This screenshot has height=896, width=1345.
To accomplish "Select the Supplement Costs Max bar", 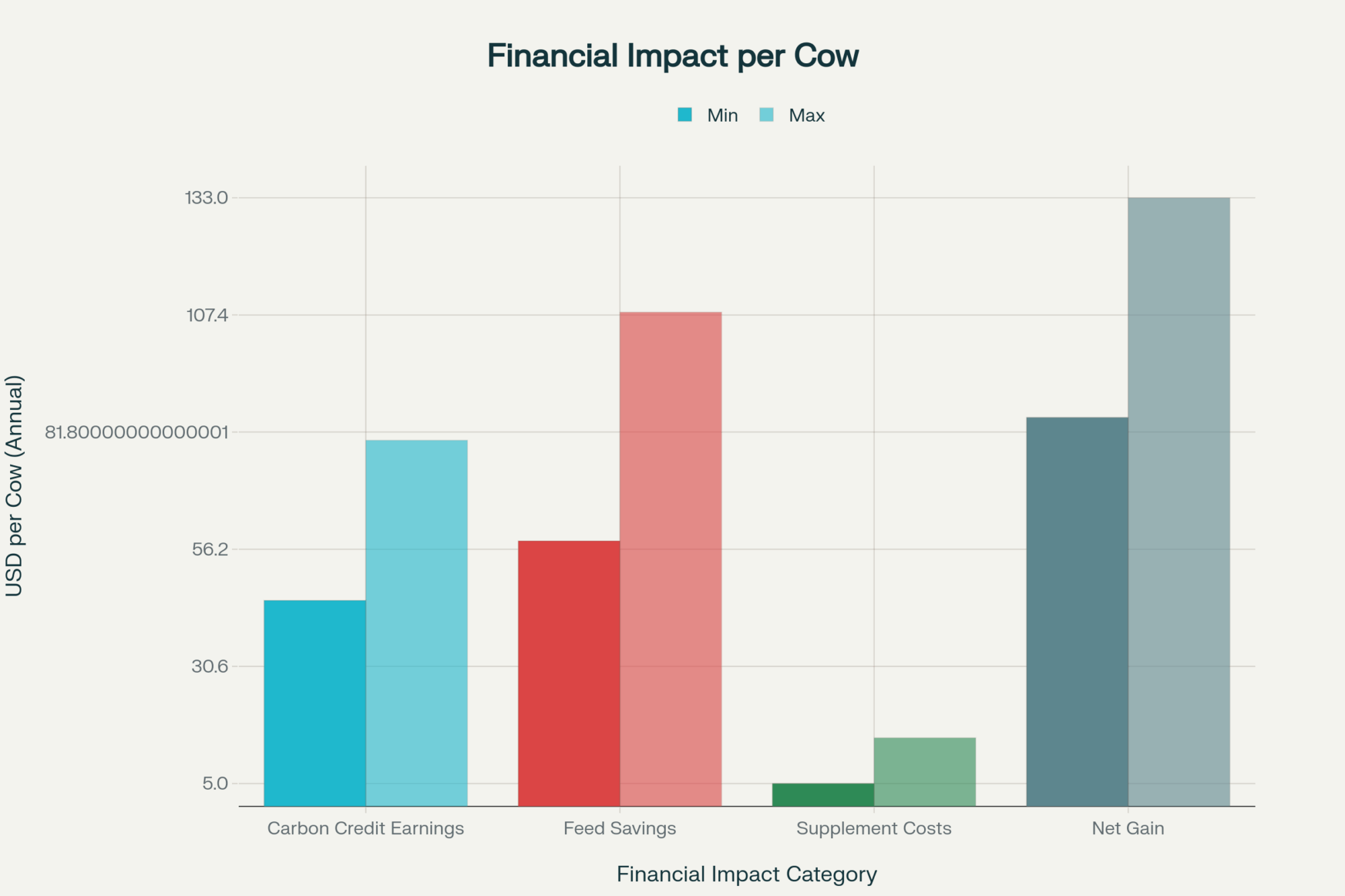I will (925, 772).
